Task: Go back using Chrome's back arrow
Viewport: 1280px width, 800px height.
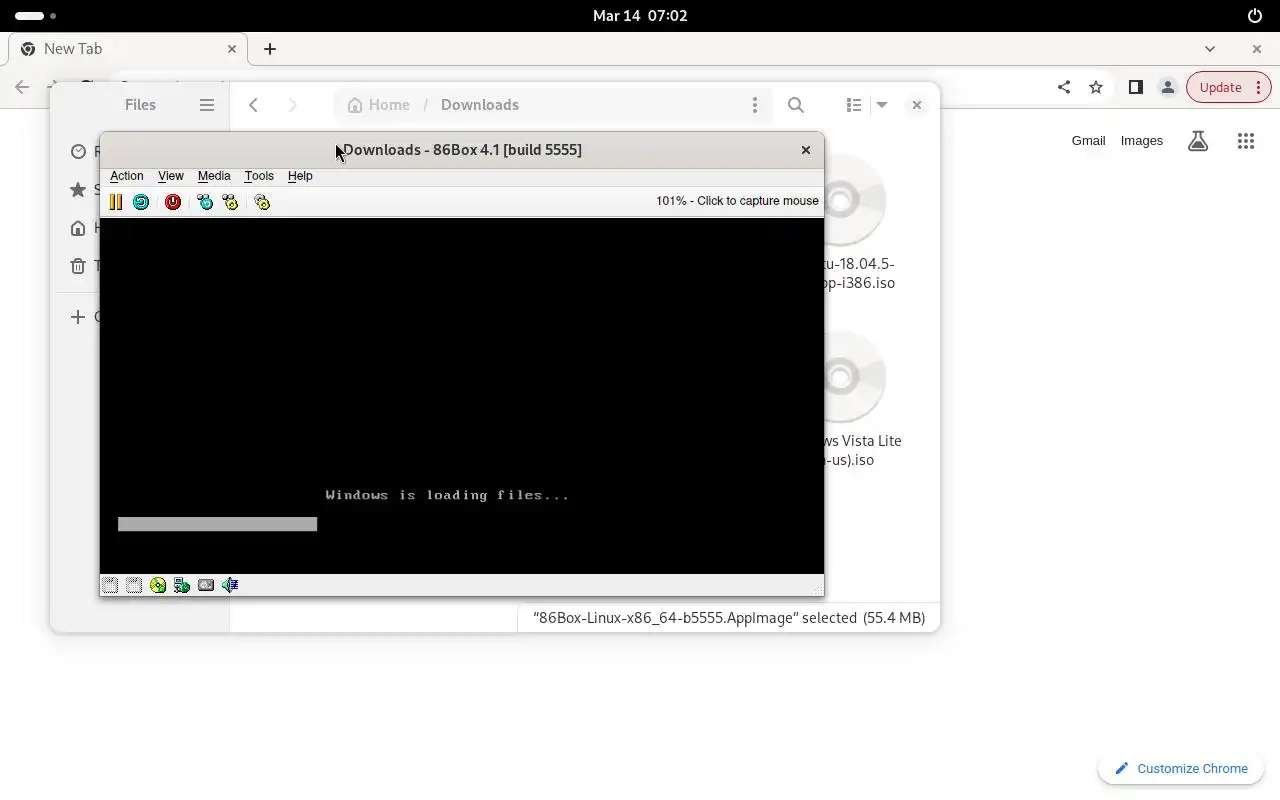Action: [22, 87]
